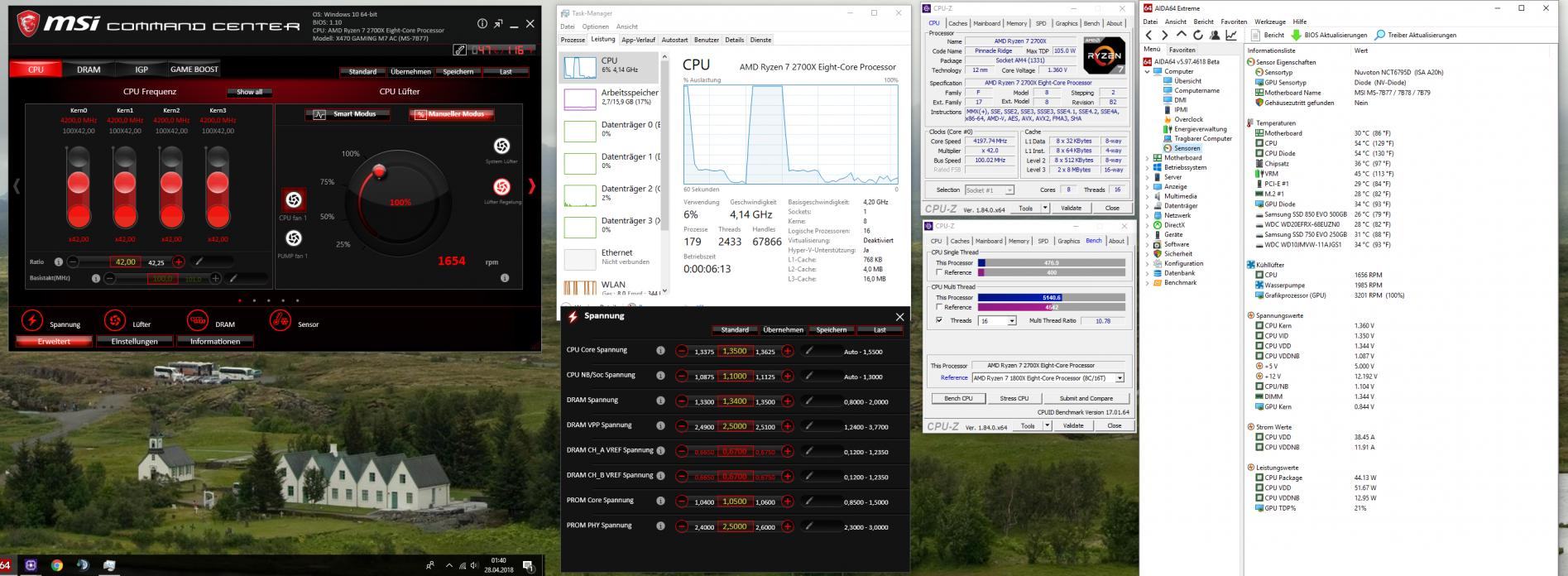Open the Threads count dropdown showing 16
Viewport: 1568px width, 576px height.
(1011, 321)
